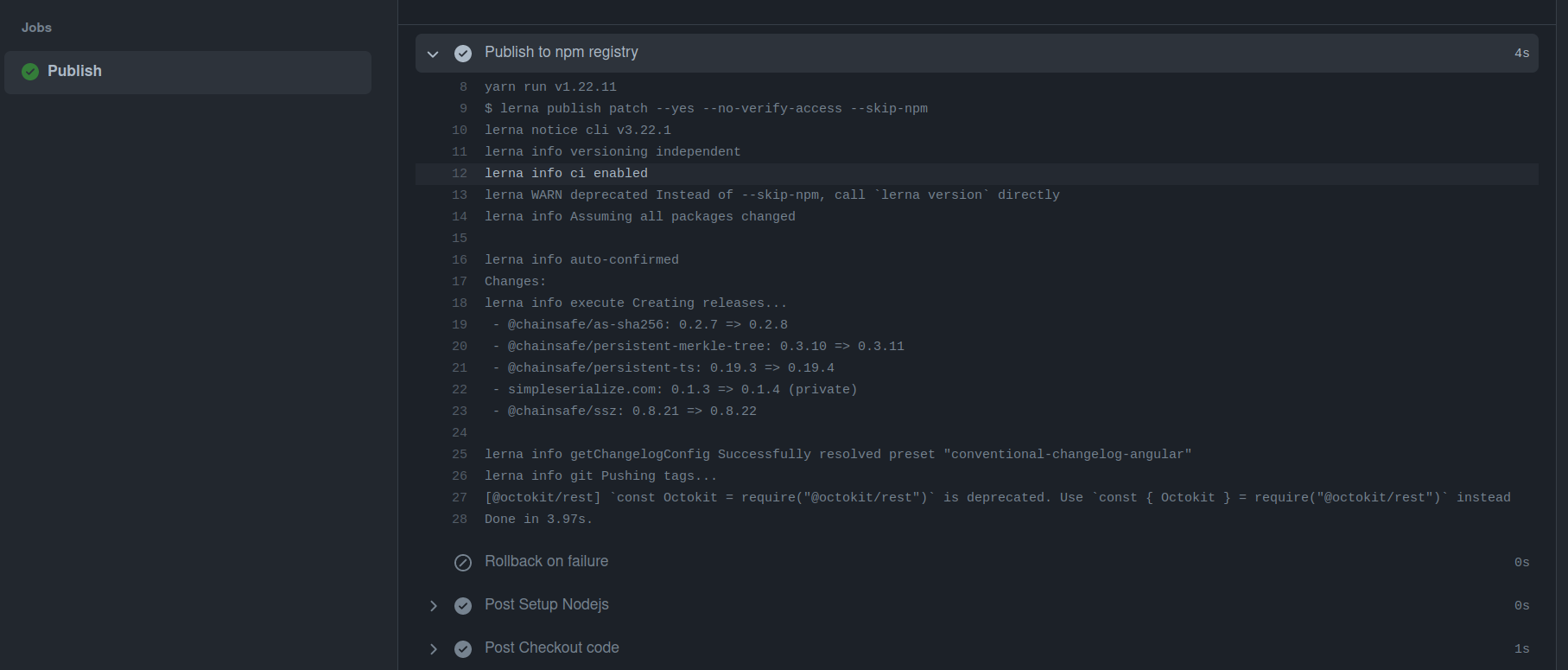Click line number 13 of the deprecated warning
This screenshot has width=1568, height=670.
[460, 195]
